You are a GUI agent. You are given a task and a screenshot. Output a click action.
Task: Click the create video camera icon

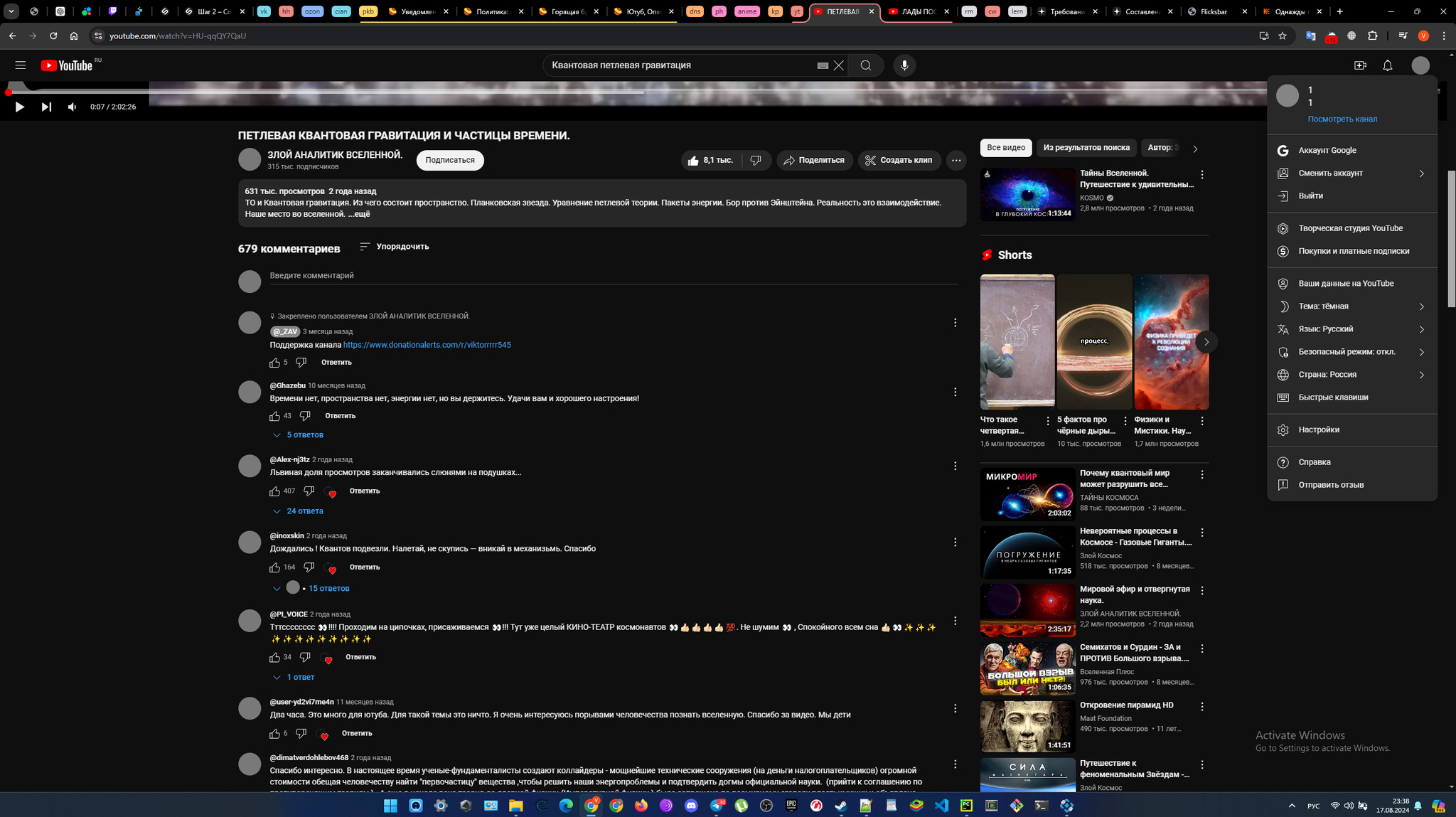point(1359,65)
